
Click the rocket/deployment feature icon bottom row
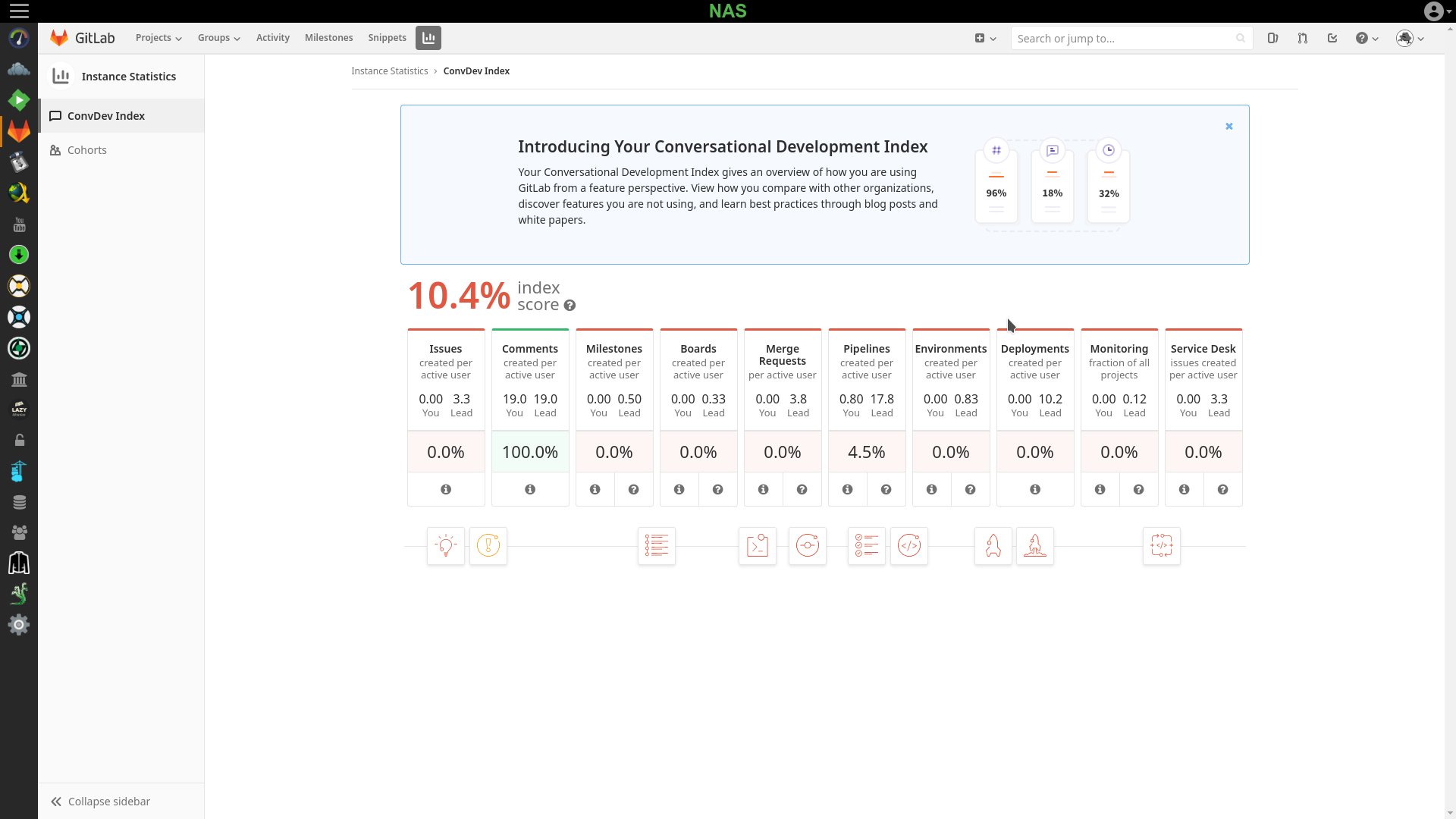1035,545
